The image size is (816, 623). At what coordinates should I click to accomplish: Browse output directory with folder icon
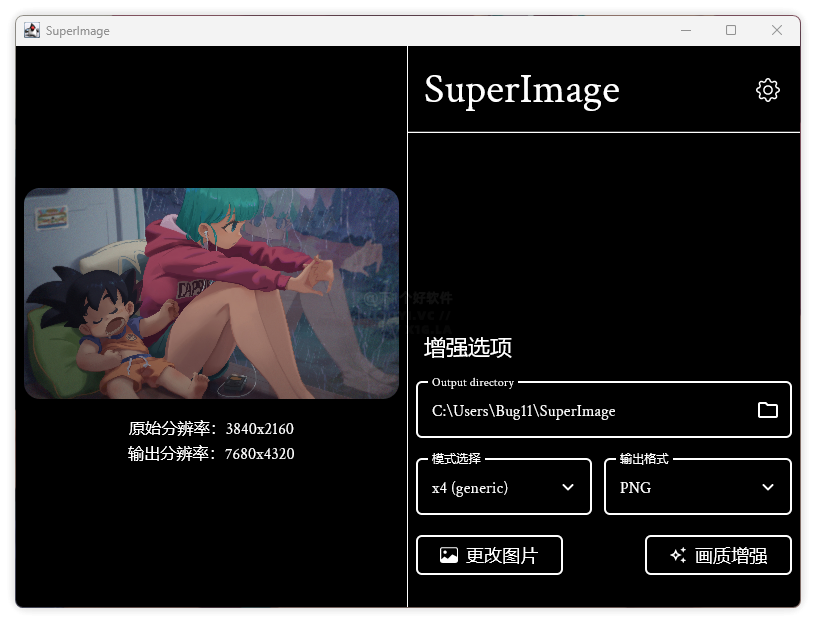pos(768,410)
